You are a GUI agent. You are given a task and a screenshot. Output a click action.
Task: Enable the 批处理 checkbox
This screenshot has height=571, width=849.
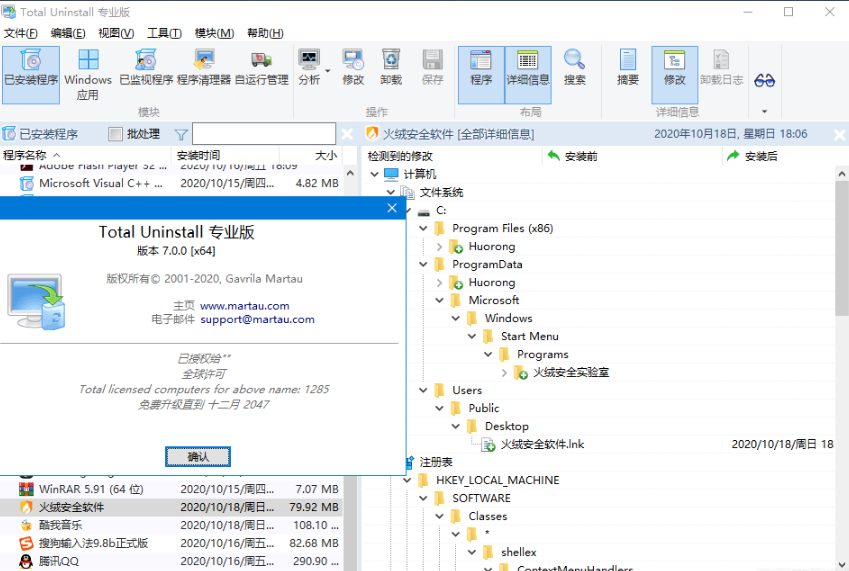[x=115, y=134]
